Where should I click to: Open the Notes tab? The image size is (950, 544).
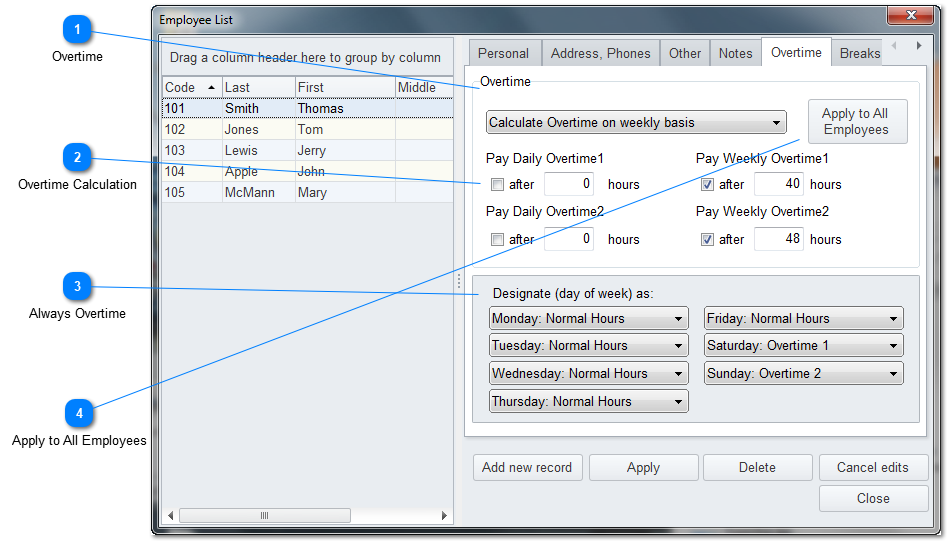(735, 54)
